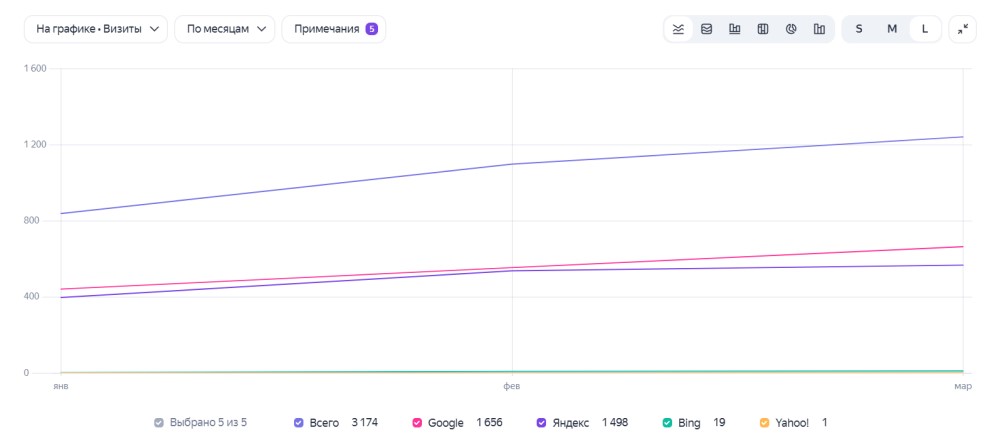
Task: Toggle the 'Выбрано 5 из 5' checkbox
Action: [159, 422]
